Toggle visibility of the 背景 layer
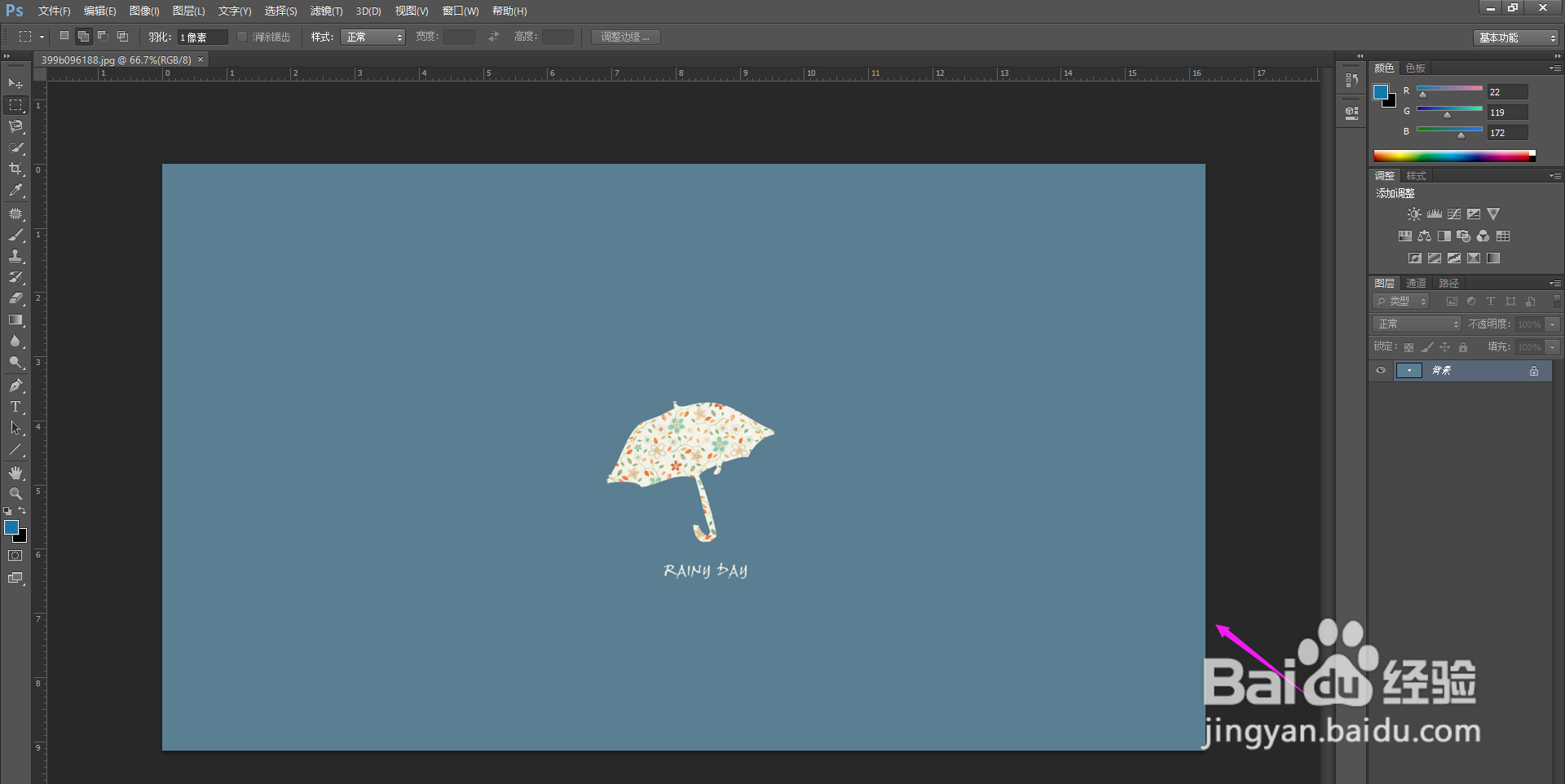Image resolution: width=1565 pixels, height=784 pixels. tap(1381, 371)
